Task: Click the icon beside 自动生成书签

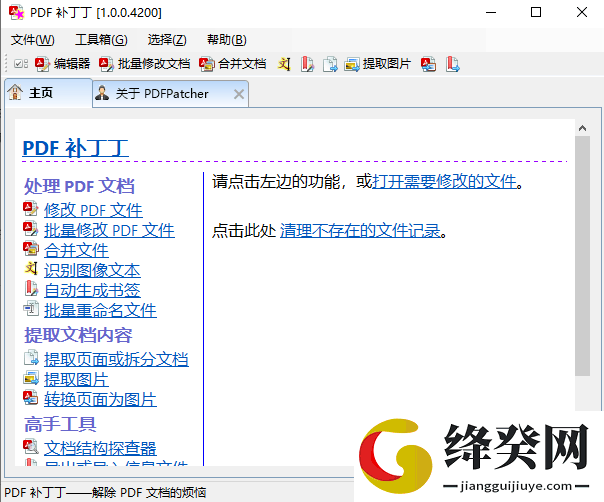Action: (31, 289)
